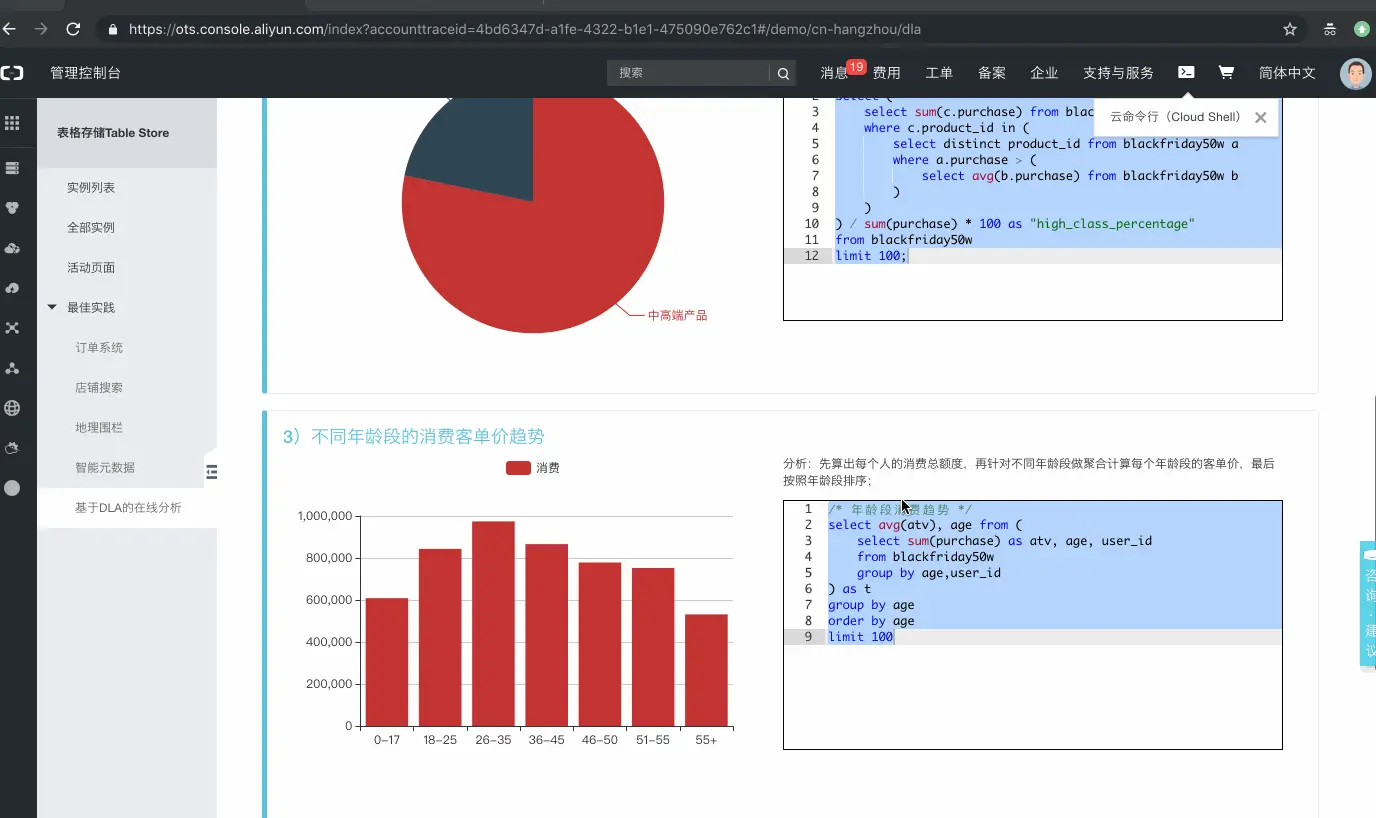Click the 55+ age bar
Screen dimensions: 1376x818
pyautogui.click(x=706, y=670)
